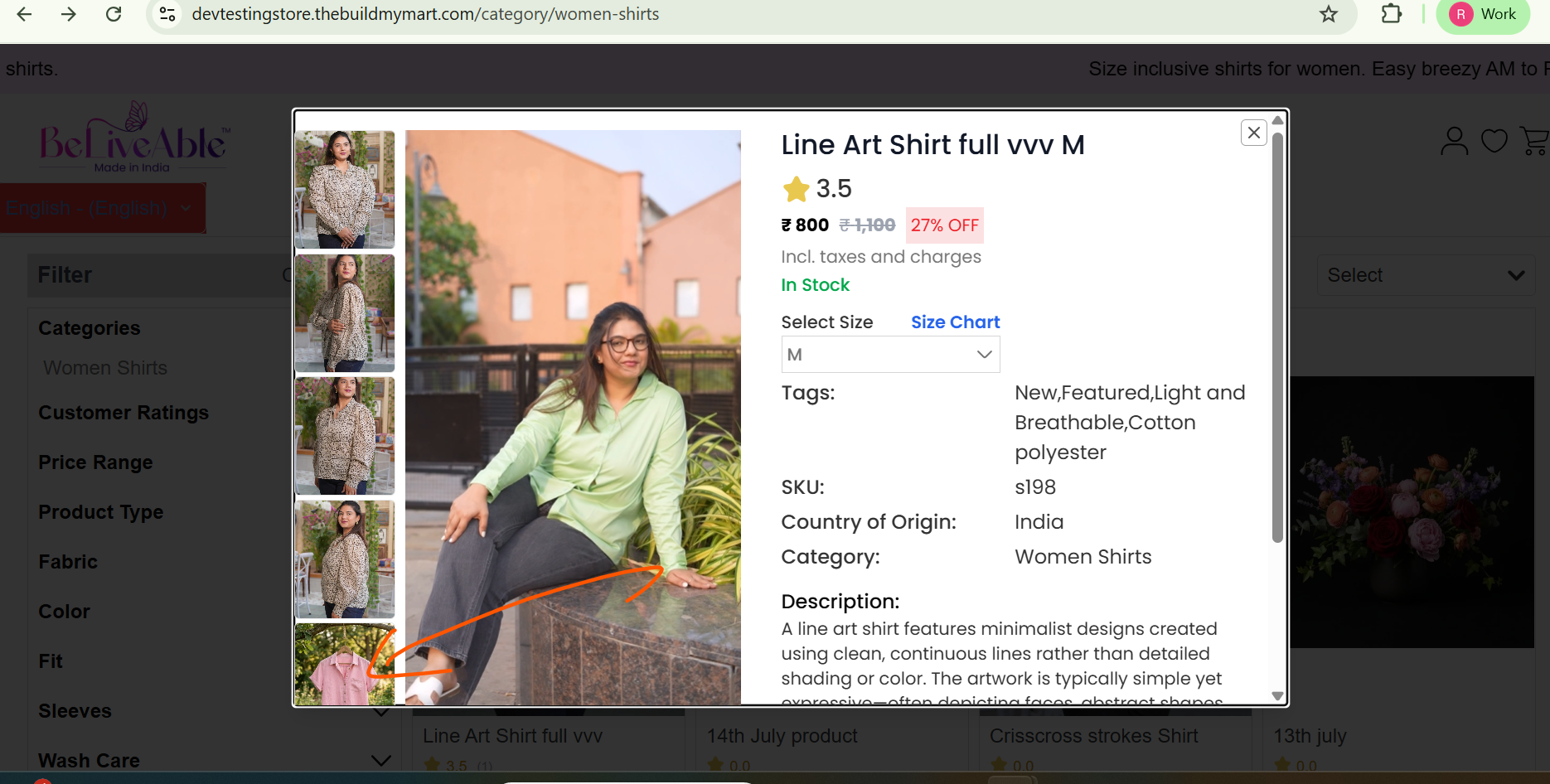Click the SKU value s198
The image size is (1550, 784).
1035,487
